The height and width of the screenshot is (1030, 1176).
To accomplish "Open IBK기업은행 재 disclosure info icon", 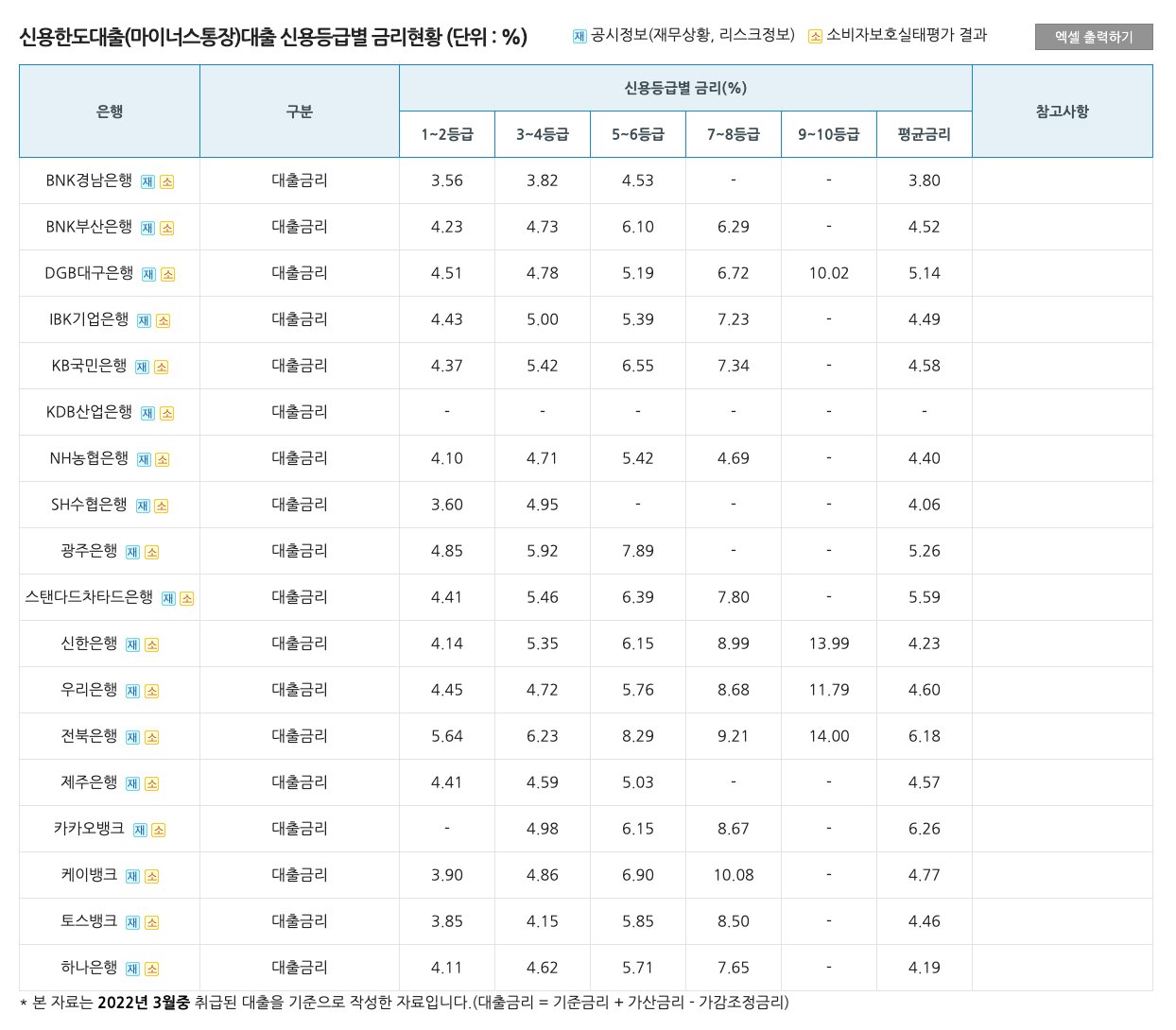I will click(x=144, y=321).
